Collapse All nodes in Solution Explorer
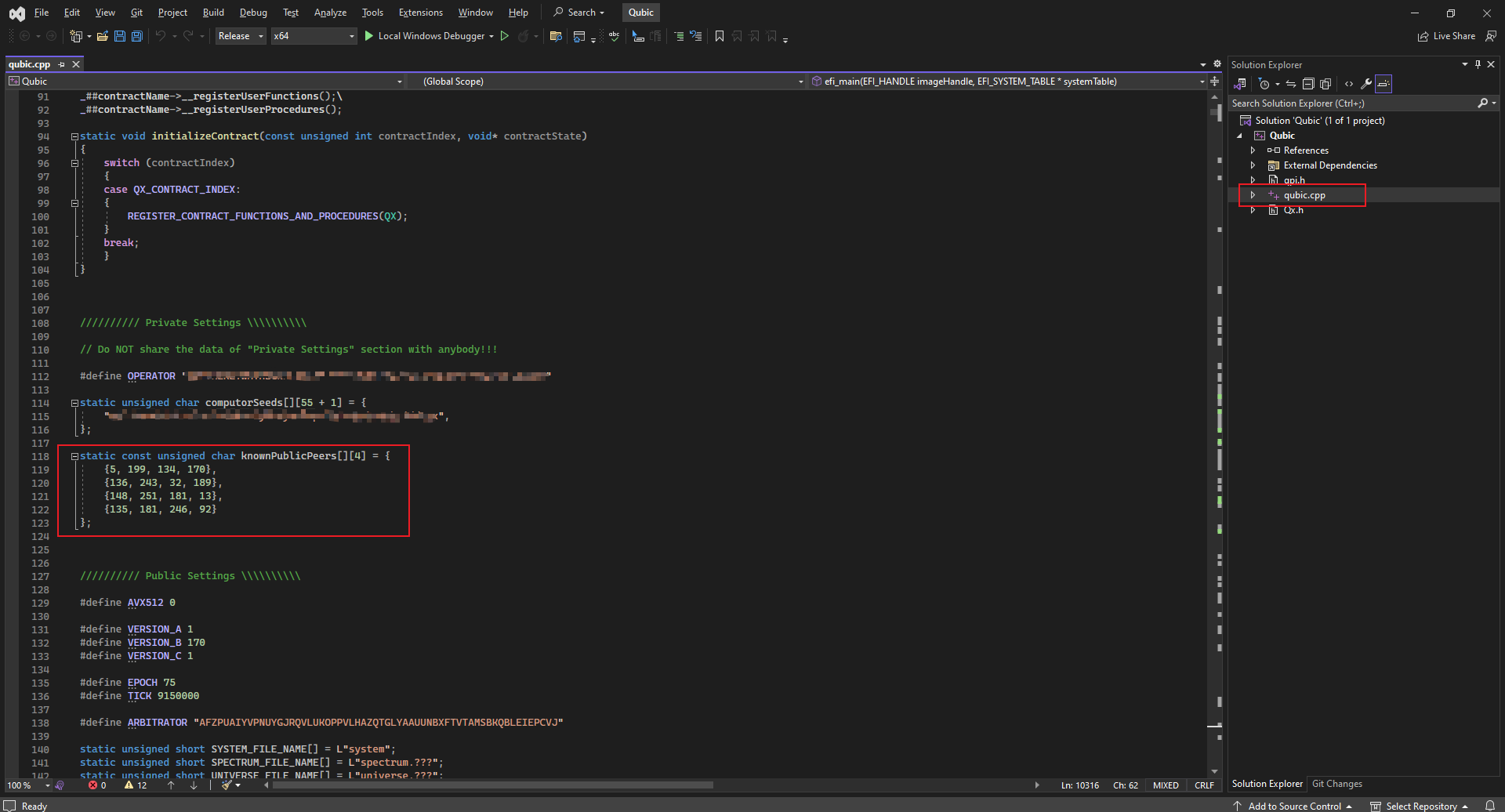 1308,84
